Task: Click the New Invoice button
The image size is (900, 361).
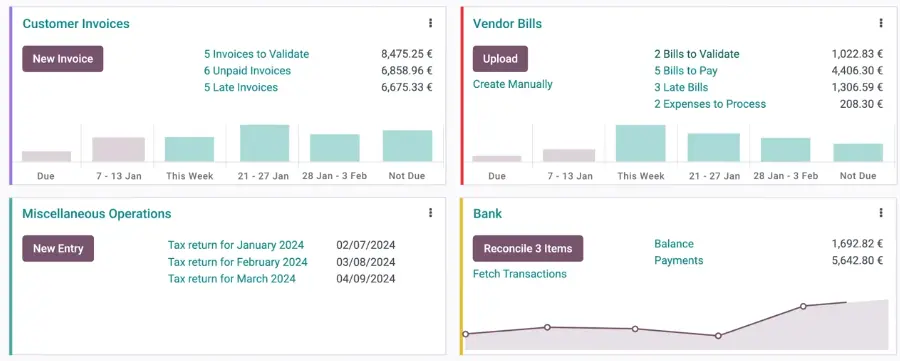Action: point(63,59)
